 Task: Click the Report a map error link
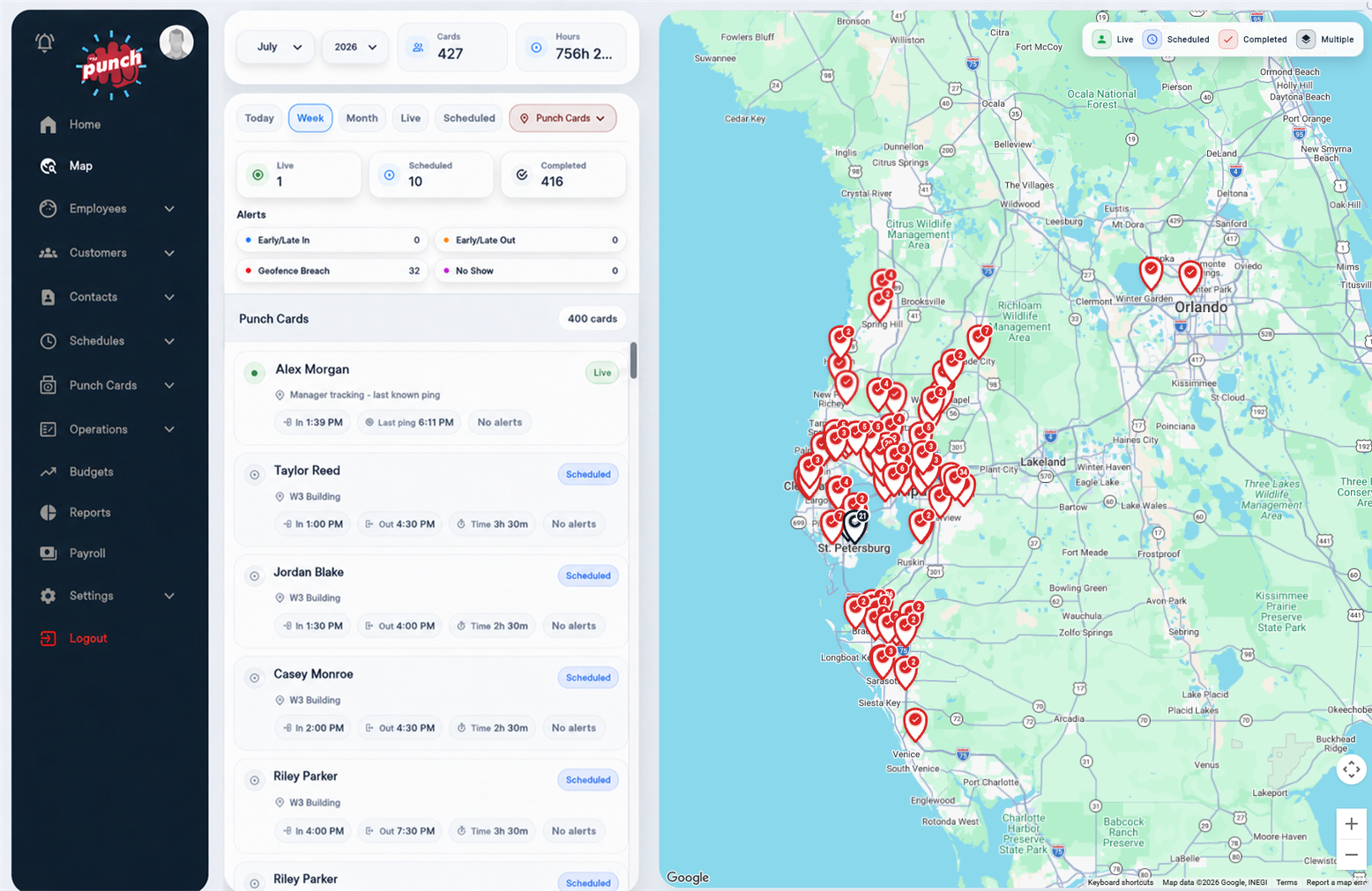[x=1337, y=882]
